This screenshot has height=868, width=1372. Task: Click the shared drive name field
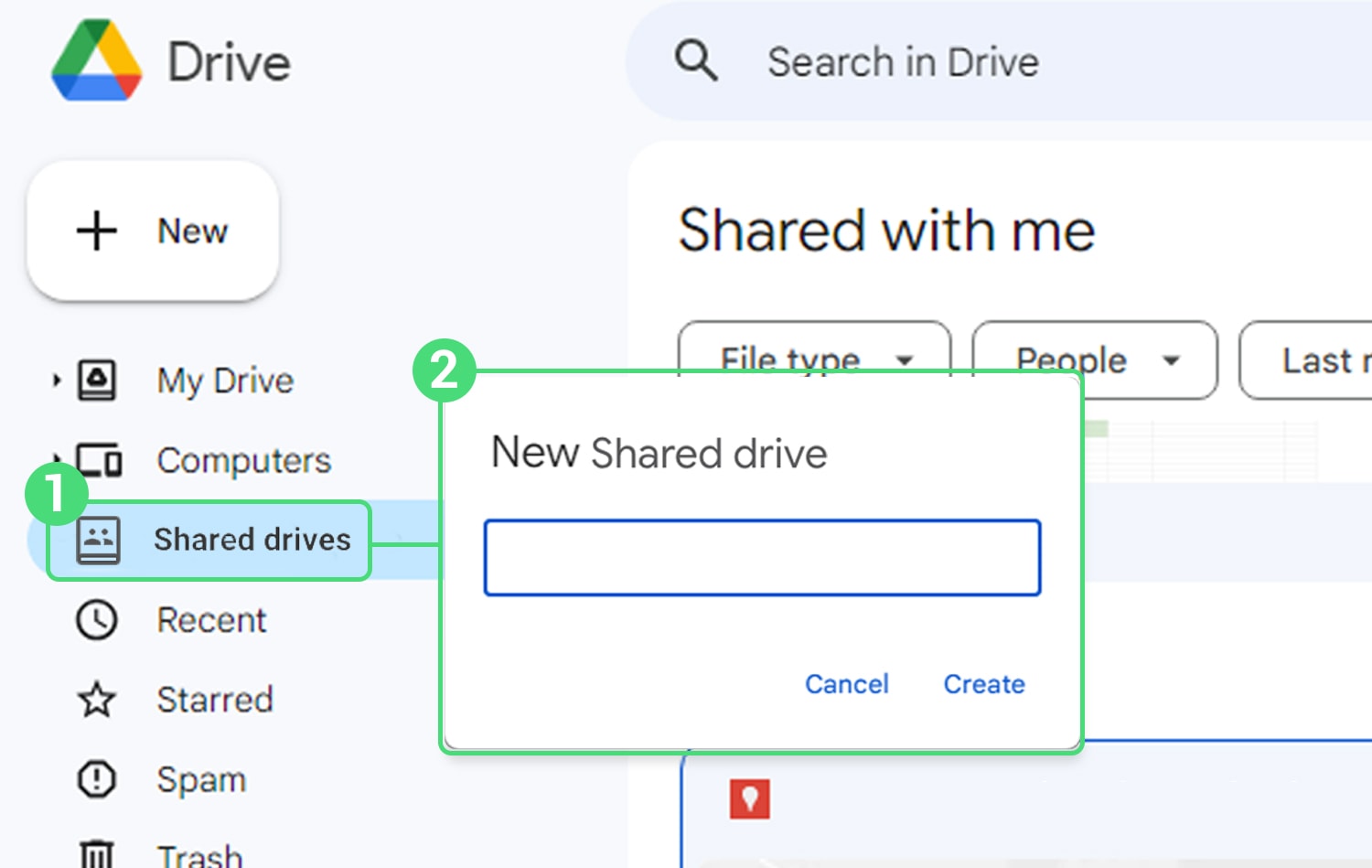pyautogui.click(x=763, y=556)
